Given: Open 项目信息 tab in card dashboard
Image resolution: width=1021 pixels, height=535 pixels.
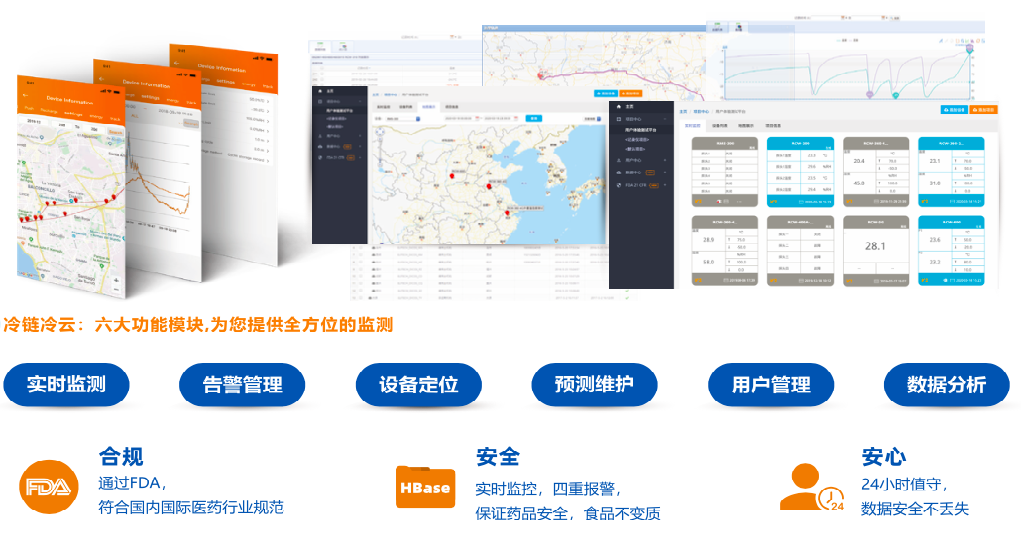Looking at the screenshot, I should coord(773,126).
